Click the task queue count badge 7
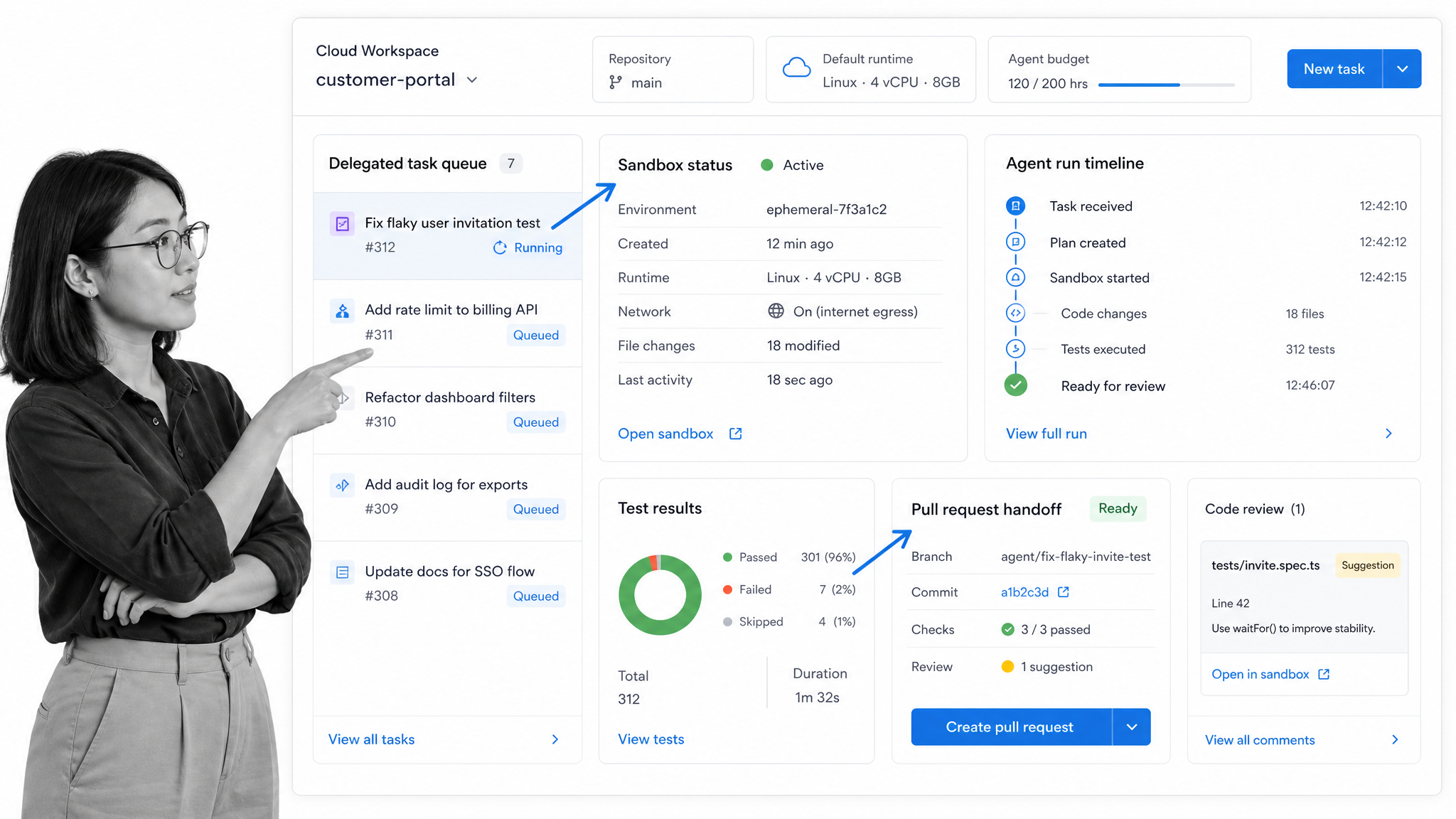This screenshot has height=819, width=1456. pos(510,164)
